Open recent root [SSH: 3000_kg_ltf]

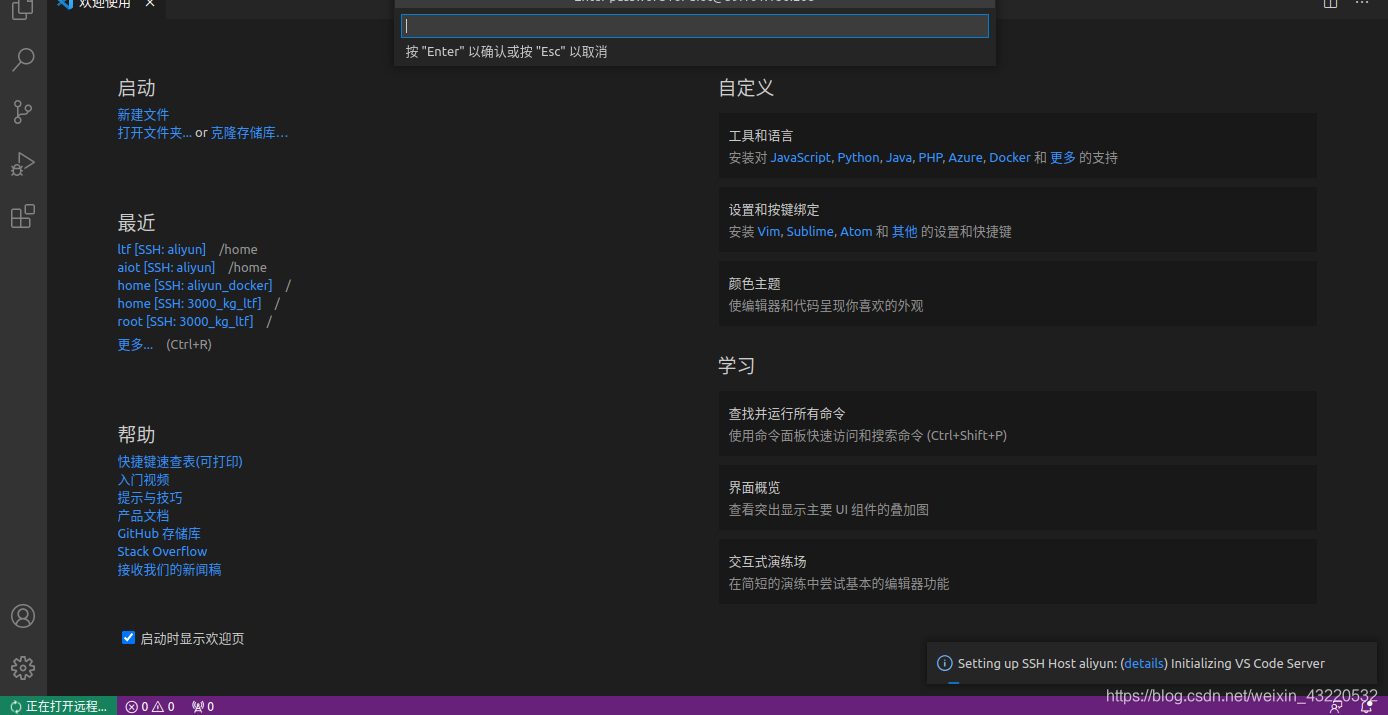(x=185, y=322)
